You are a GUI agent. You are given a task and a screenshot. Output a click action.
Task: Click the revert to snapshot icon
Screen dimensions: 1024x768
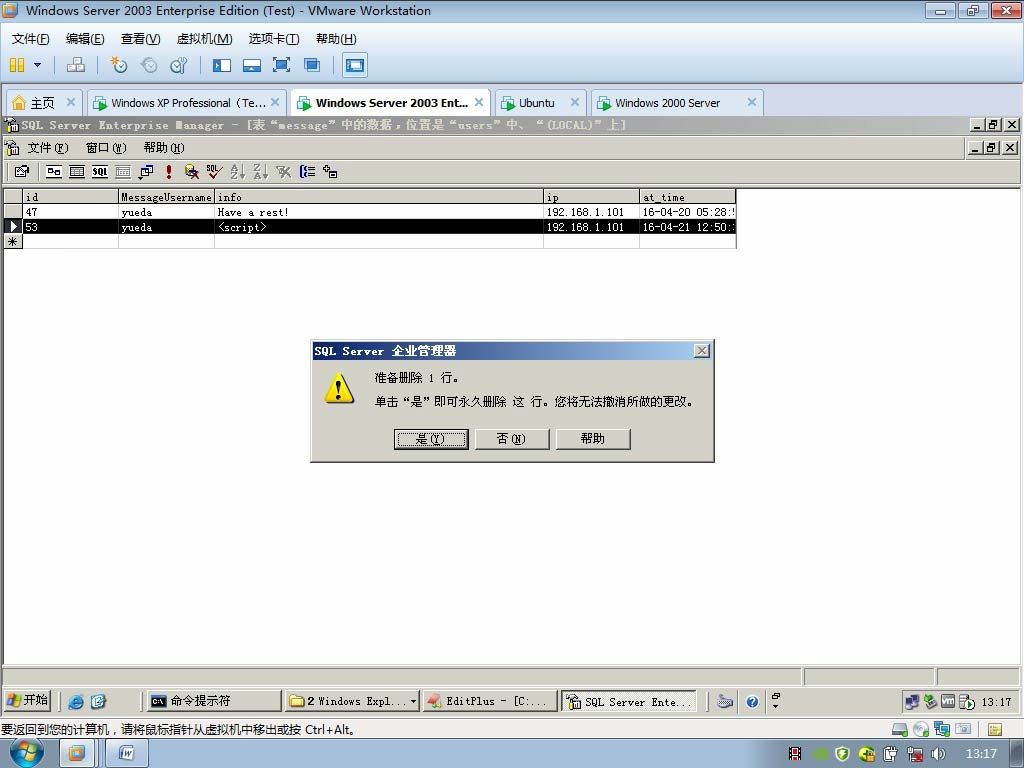point(149,65)
